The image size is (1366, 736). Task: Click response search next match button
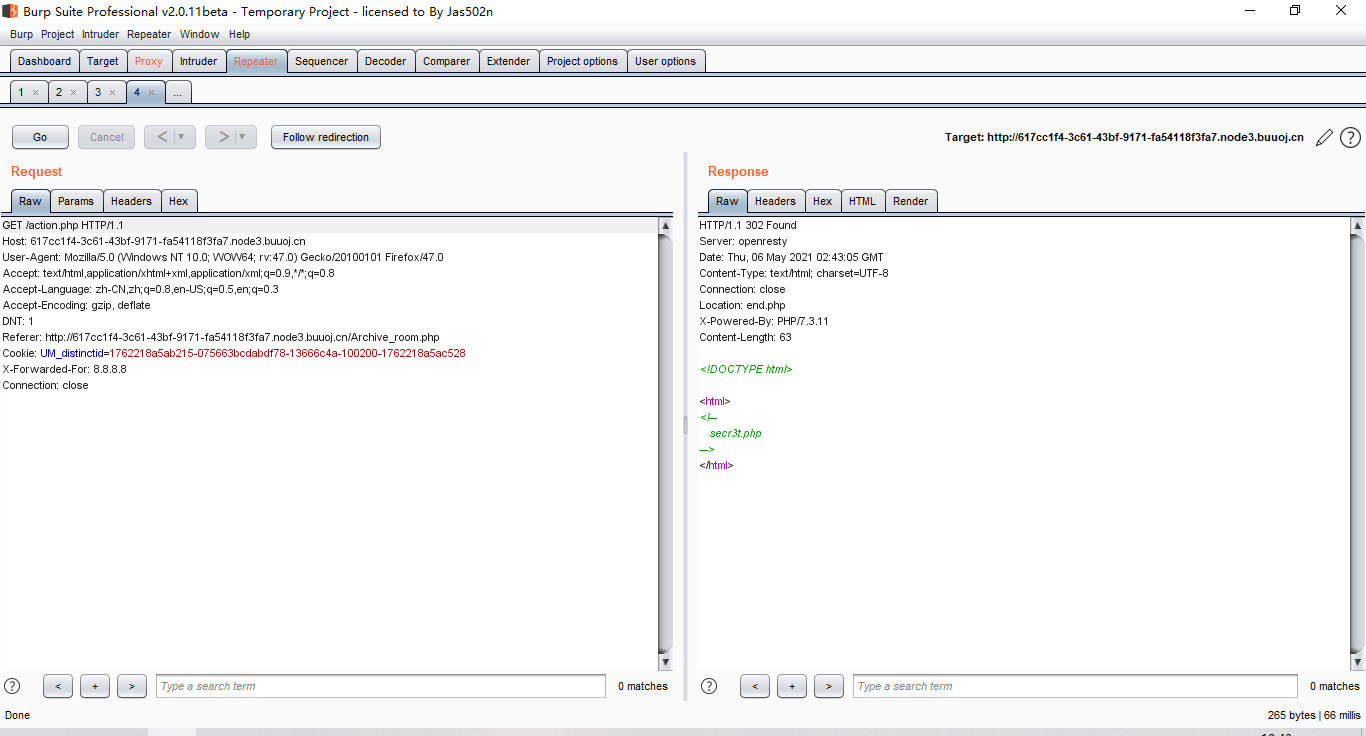tap(828, 686)
